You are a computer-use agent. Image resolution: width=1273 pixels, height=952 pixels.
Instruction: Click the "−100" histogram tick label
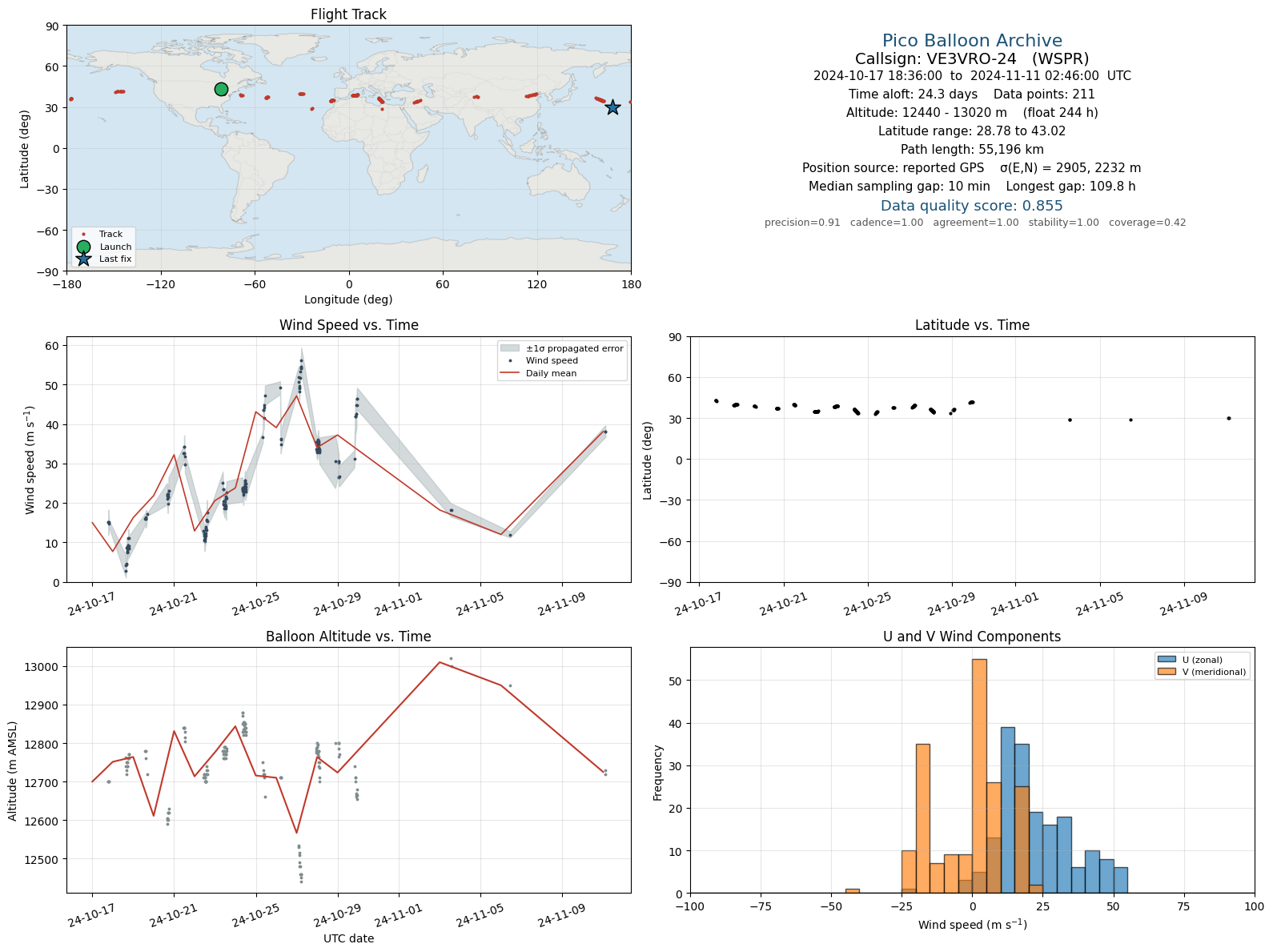point(690,906)
